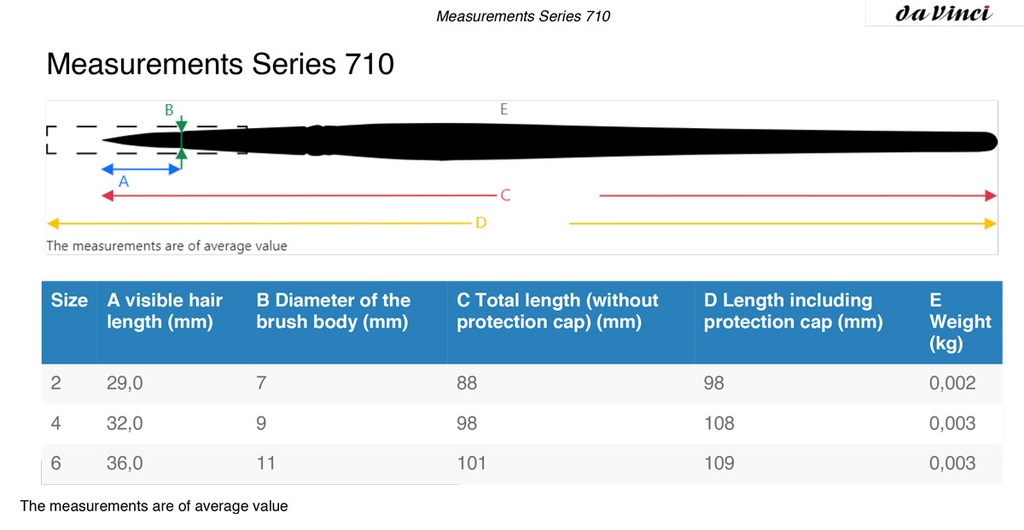Click the black brush silhouette
The width and height of the screenshot is (1024, 530).
[x=550, y=141]
